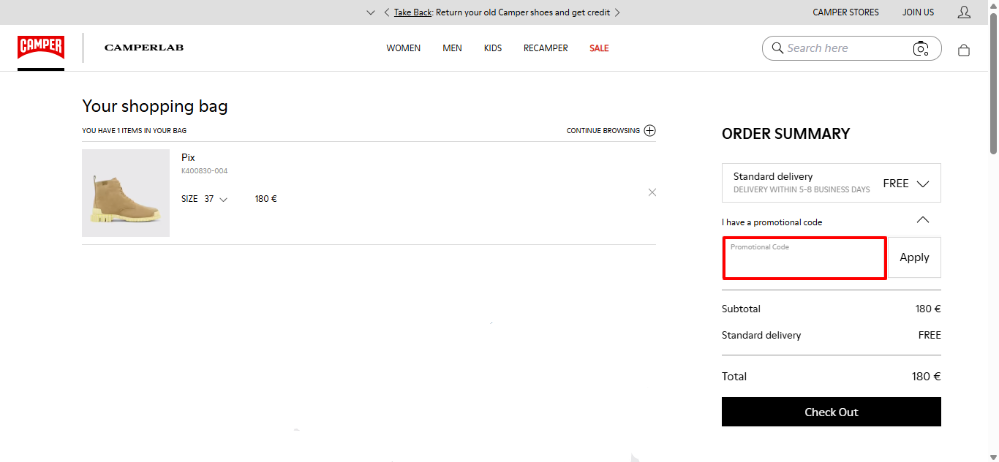
Task: Click the magnifier search icon
Action: (776, 48)
